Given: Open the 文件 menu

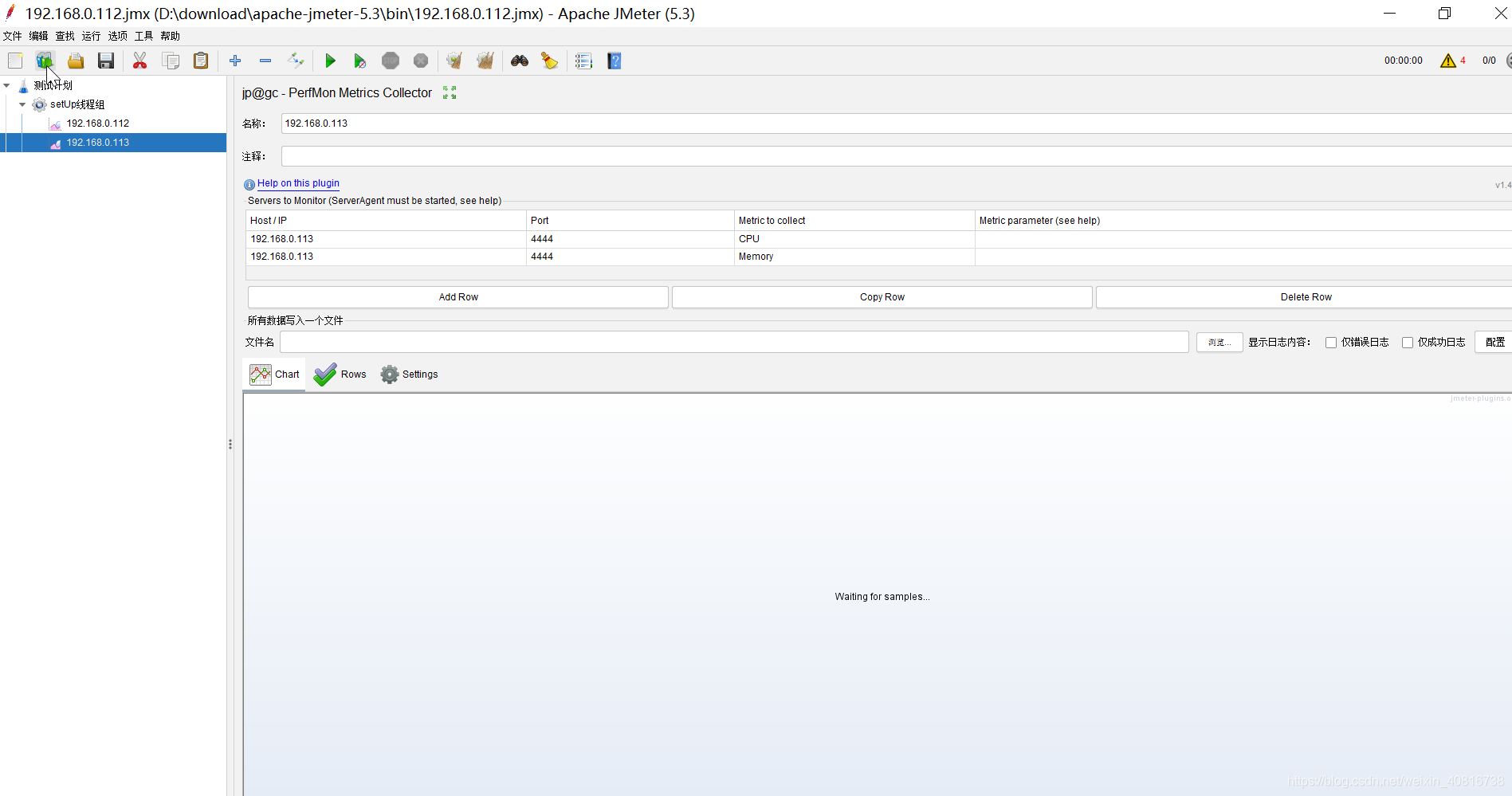Looking at the screenshot, I should tap(13, 36).
